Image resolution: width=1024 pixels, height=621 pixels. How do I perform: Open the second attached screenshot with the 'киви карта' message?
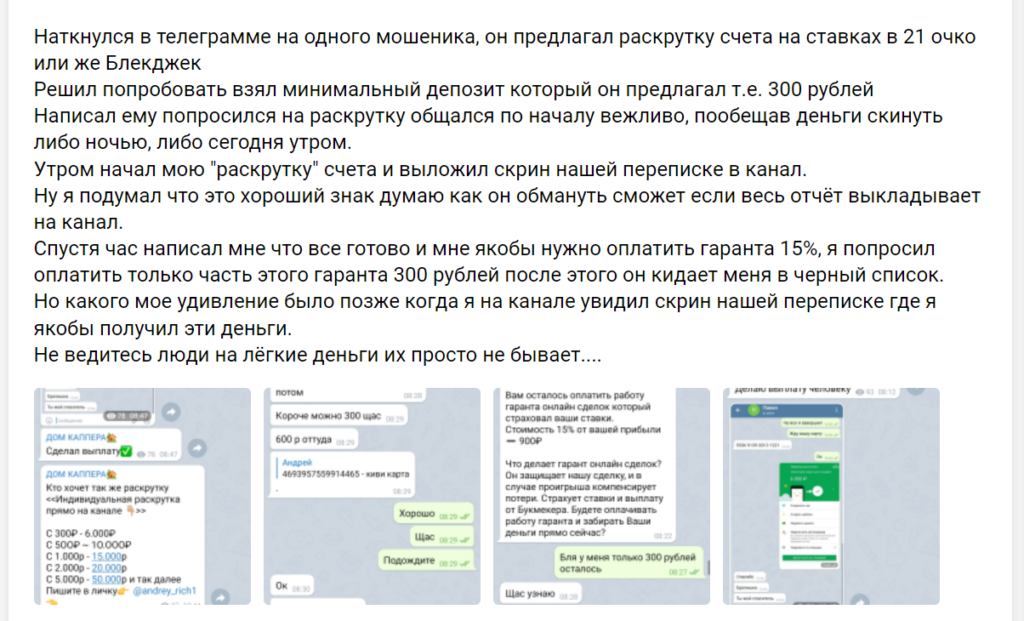pos(372,496)
